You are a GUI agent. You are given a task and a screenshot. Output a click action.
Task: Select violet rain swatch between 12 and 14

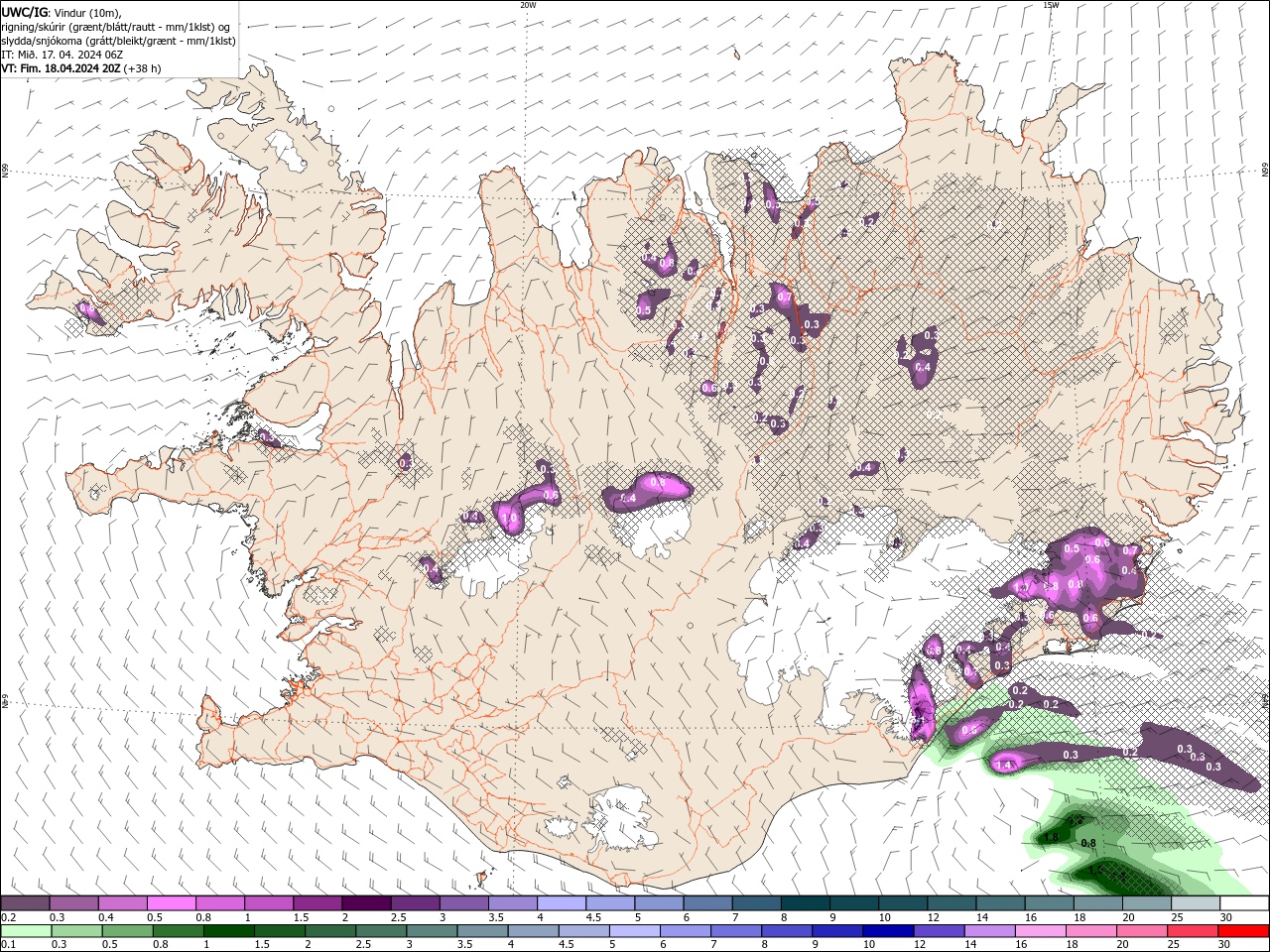click(x=939, y=931)
